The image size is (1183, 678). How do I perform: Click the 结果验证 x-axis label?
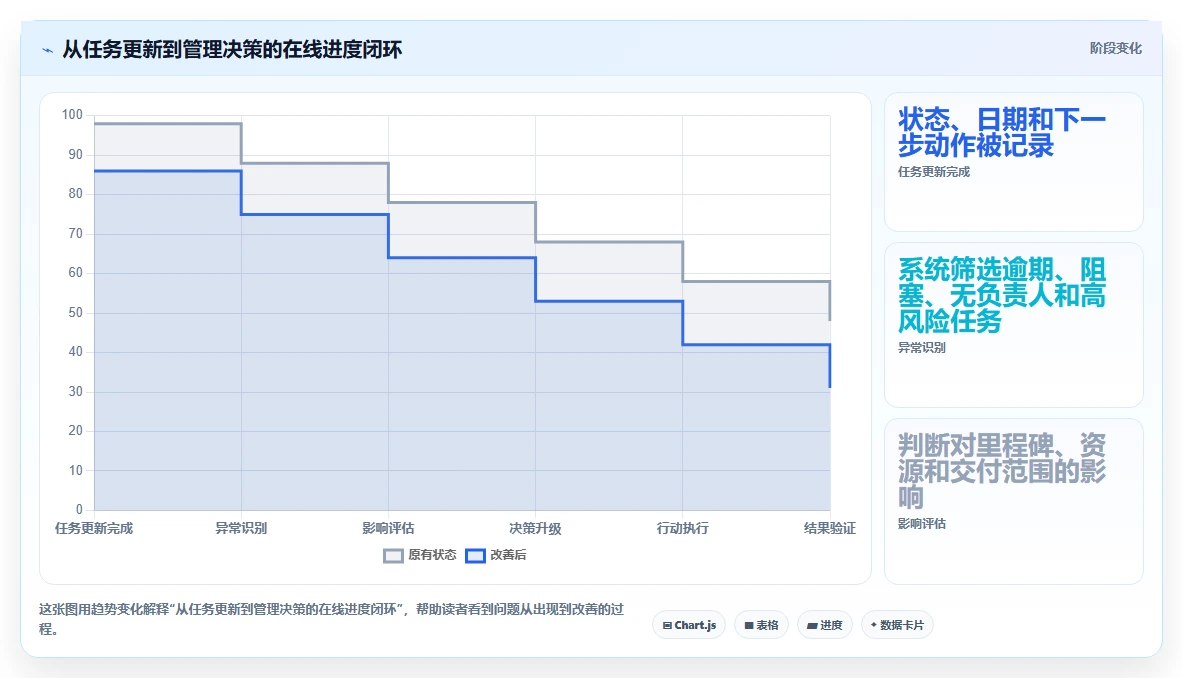[x=830, y=529]
